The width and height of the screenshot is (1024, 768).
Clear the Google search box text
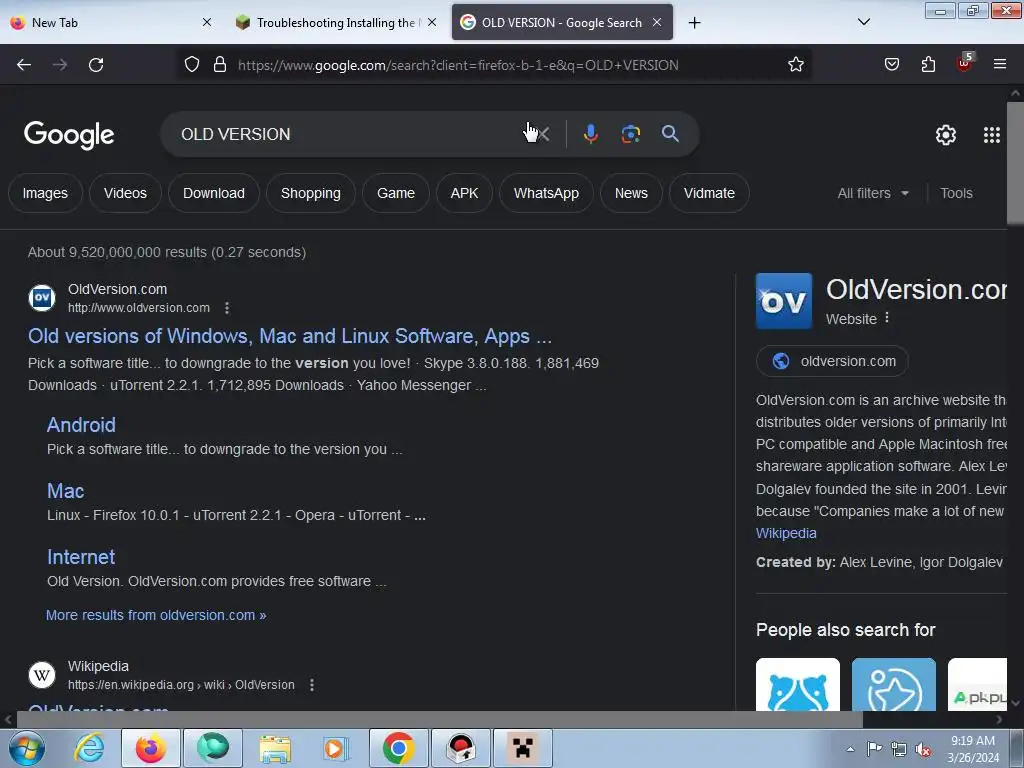543,134
